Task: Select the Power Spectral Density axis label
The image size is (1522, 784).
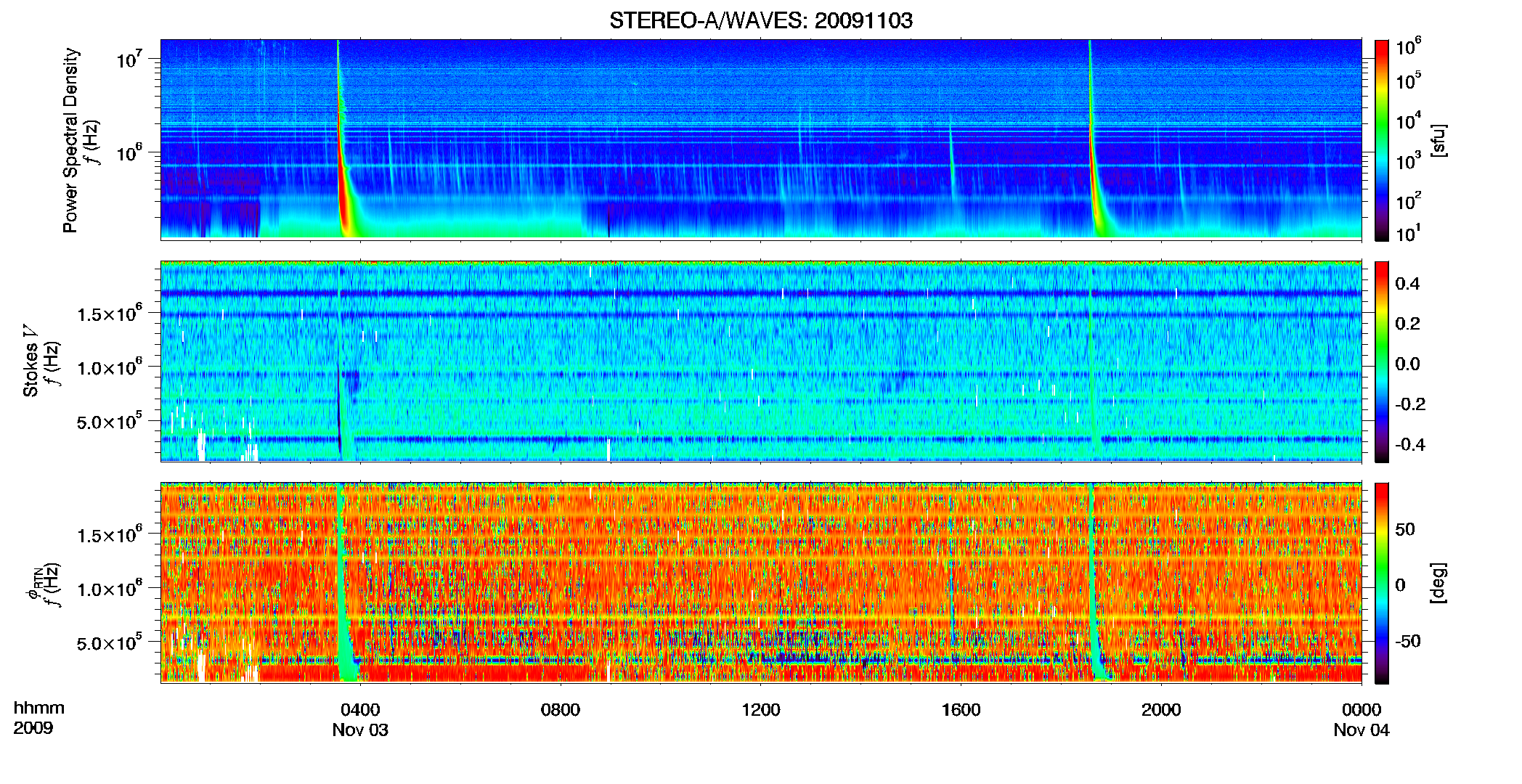Action: click(70, 140)
